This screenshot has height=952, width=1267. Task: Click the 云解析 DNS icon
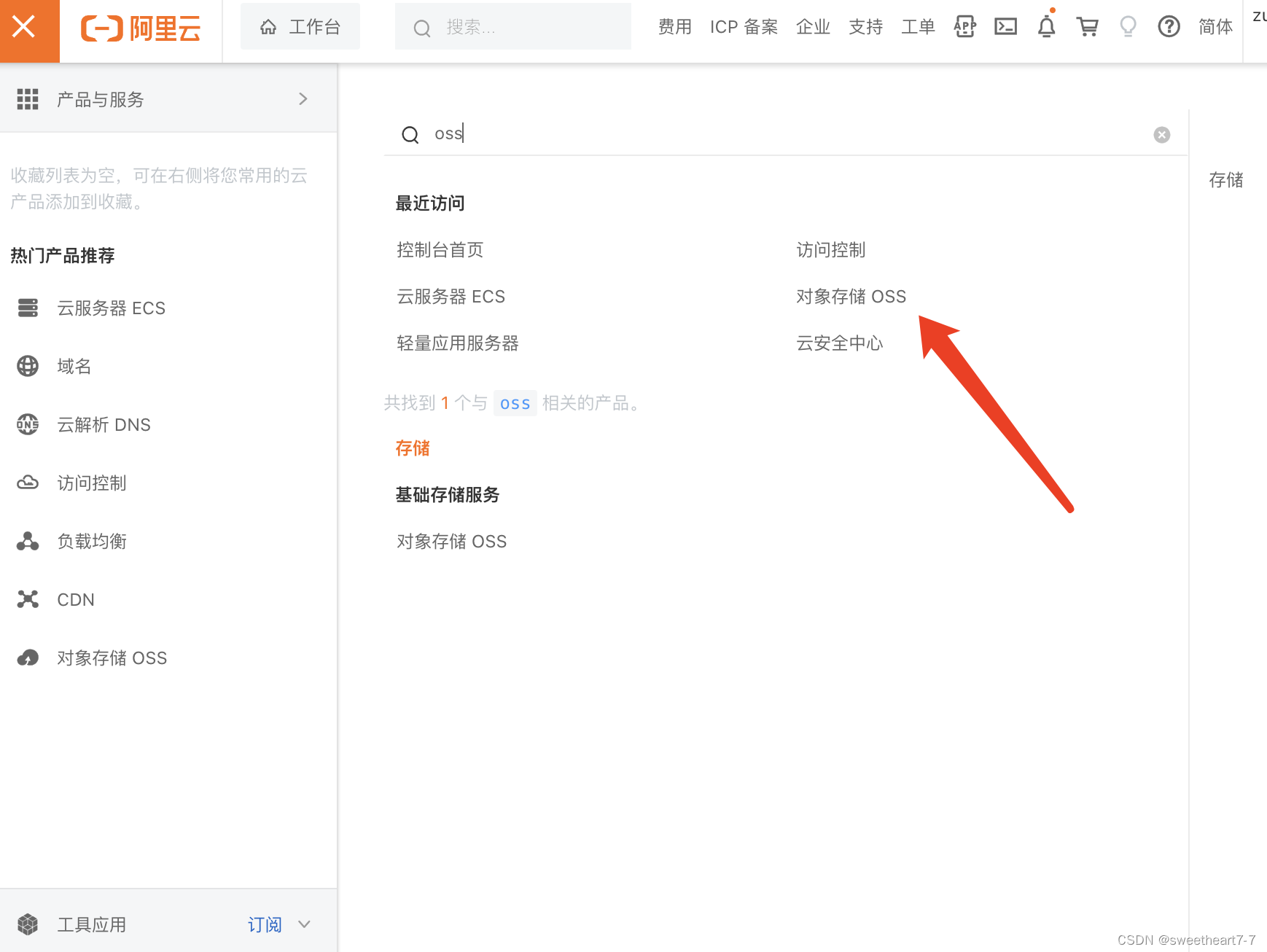[28, 424]
